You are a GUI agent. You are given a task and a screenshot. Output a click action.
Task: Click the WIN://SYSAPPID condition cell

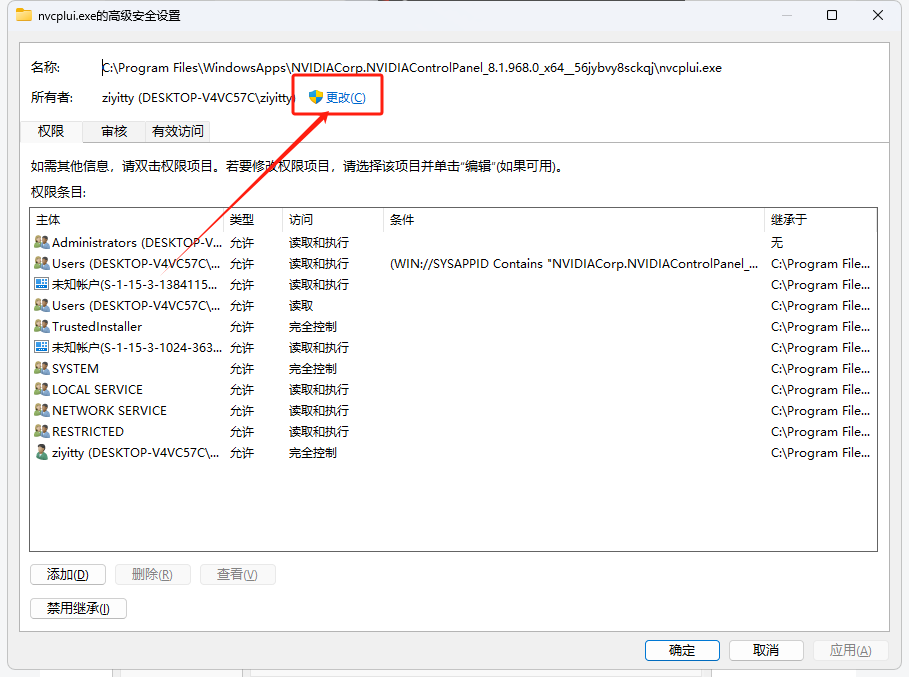[574, 264]
